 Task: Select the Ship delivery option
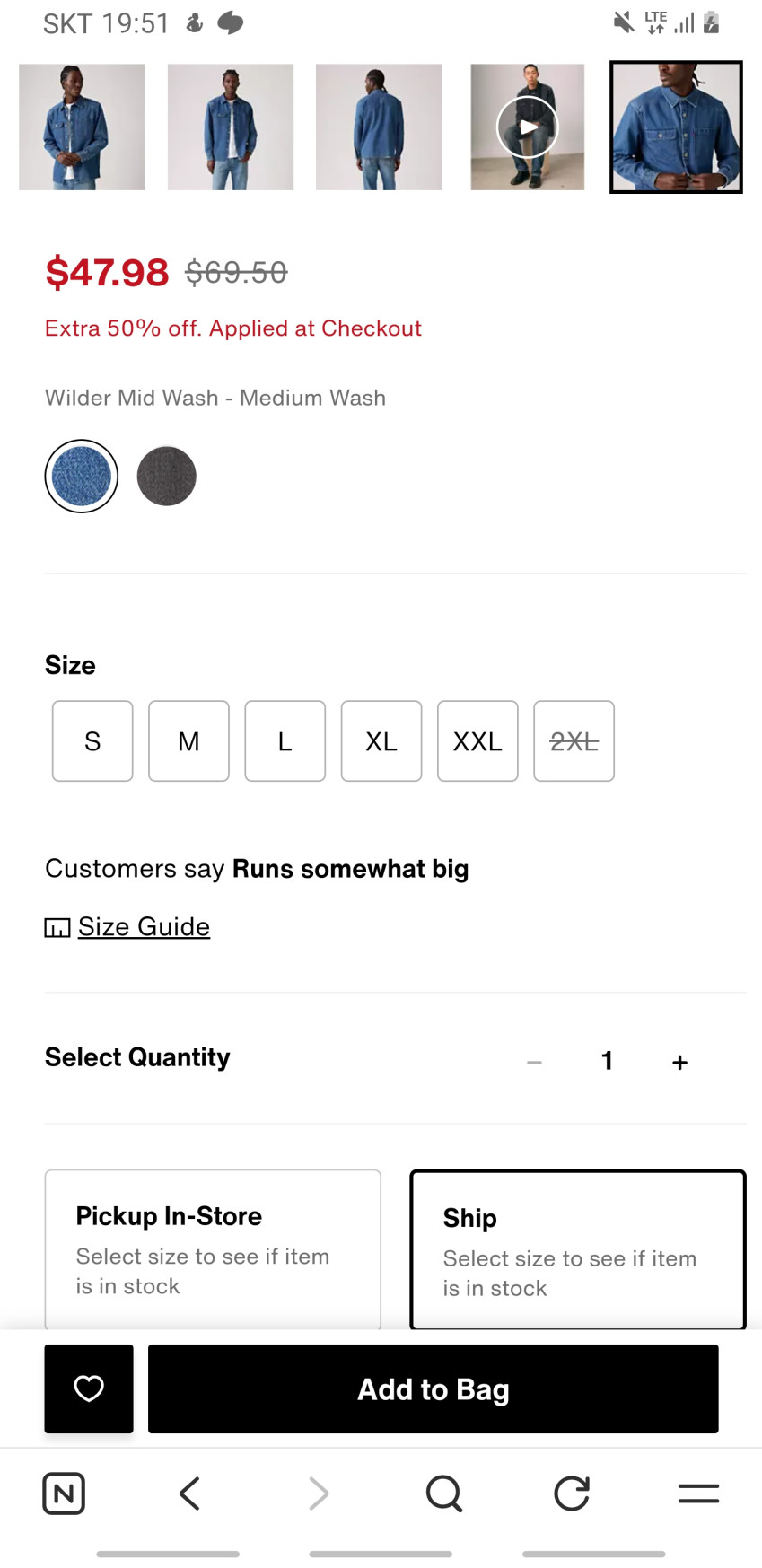(578, 1249)
